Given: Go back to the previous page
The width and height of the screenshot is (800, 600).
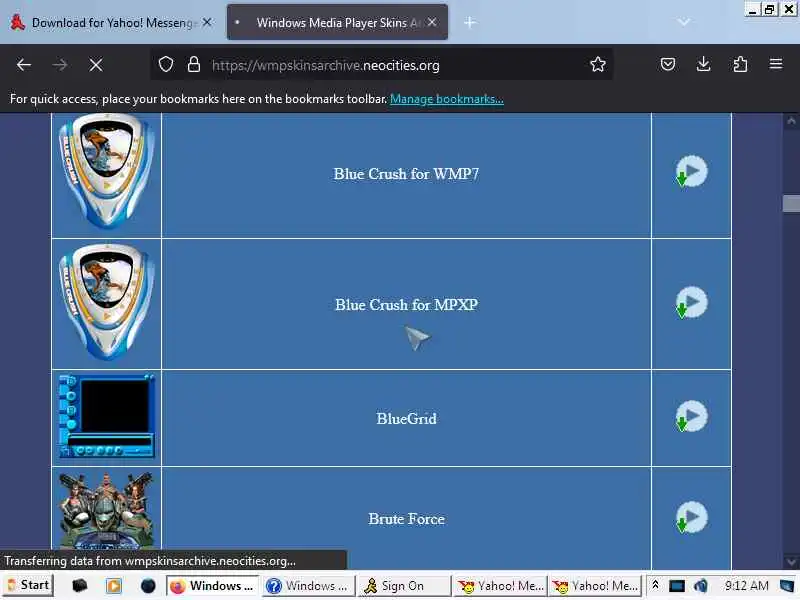Looking at the screenshot, I should point(24,65).
